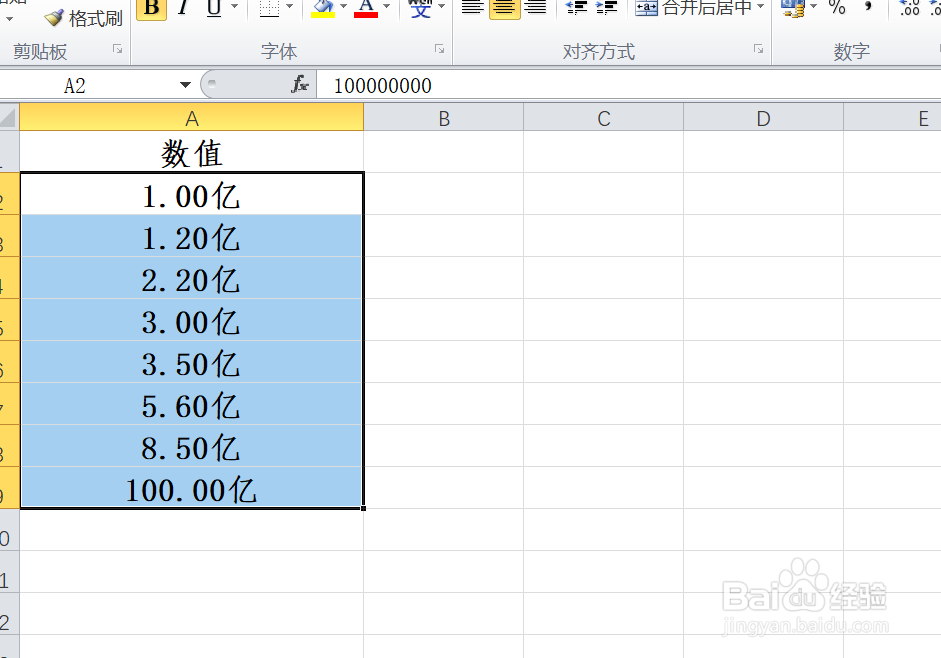This screenshot has height=658, width=941.
Task: Select column A header
Action: point(191,118)
